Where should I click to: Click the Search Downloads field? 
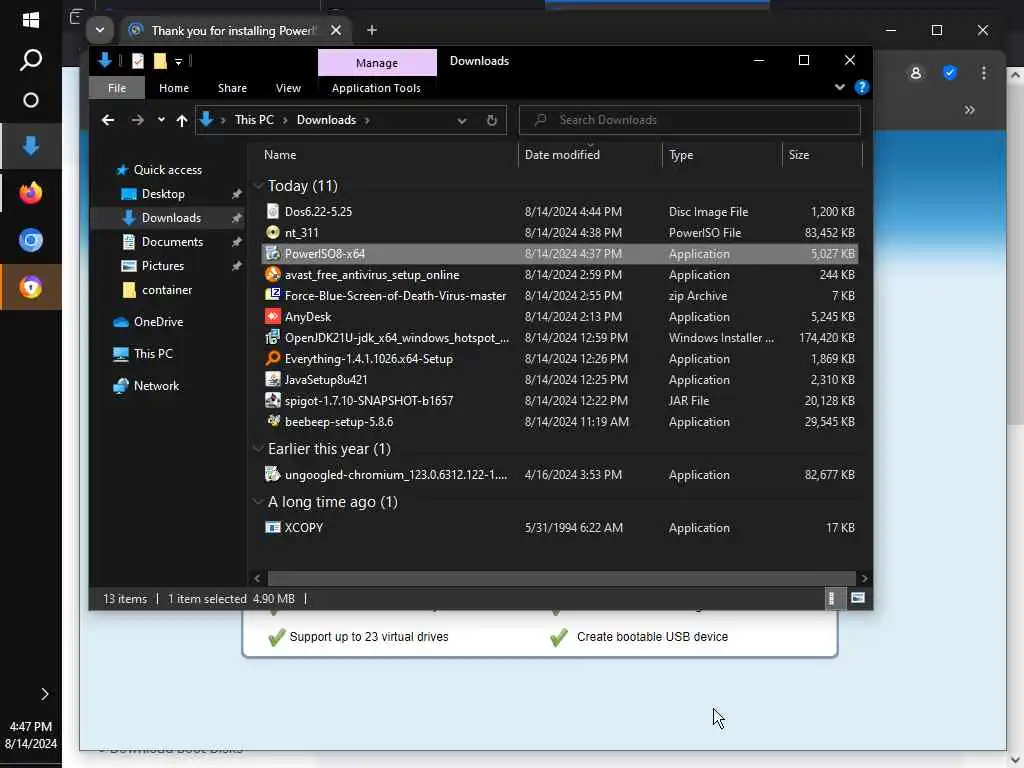pos(690,120)
